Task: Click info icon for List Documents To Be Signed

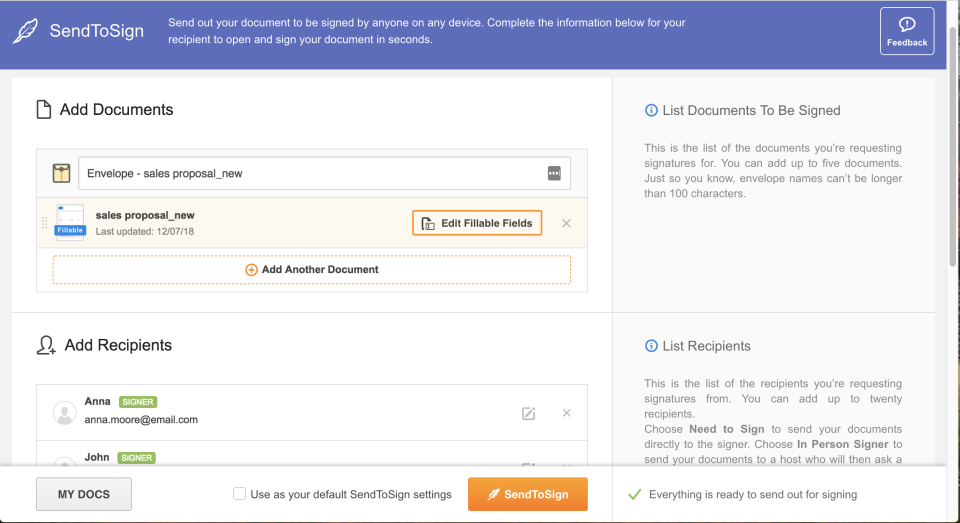Action: point(651,110)
